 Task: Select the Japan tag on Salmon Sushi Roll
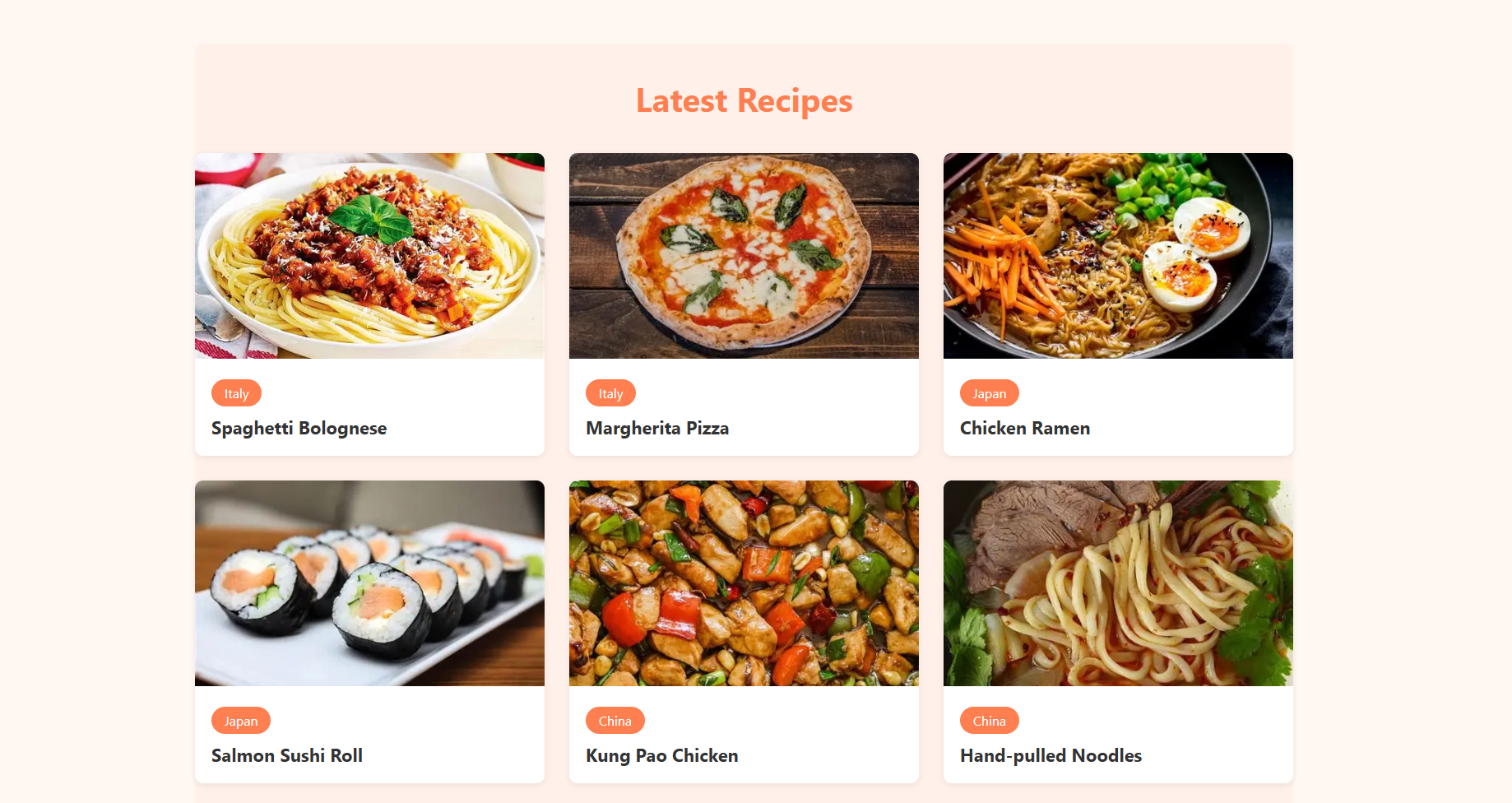click(241, 721)
